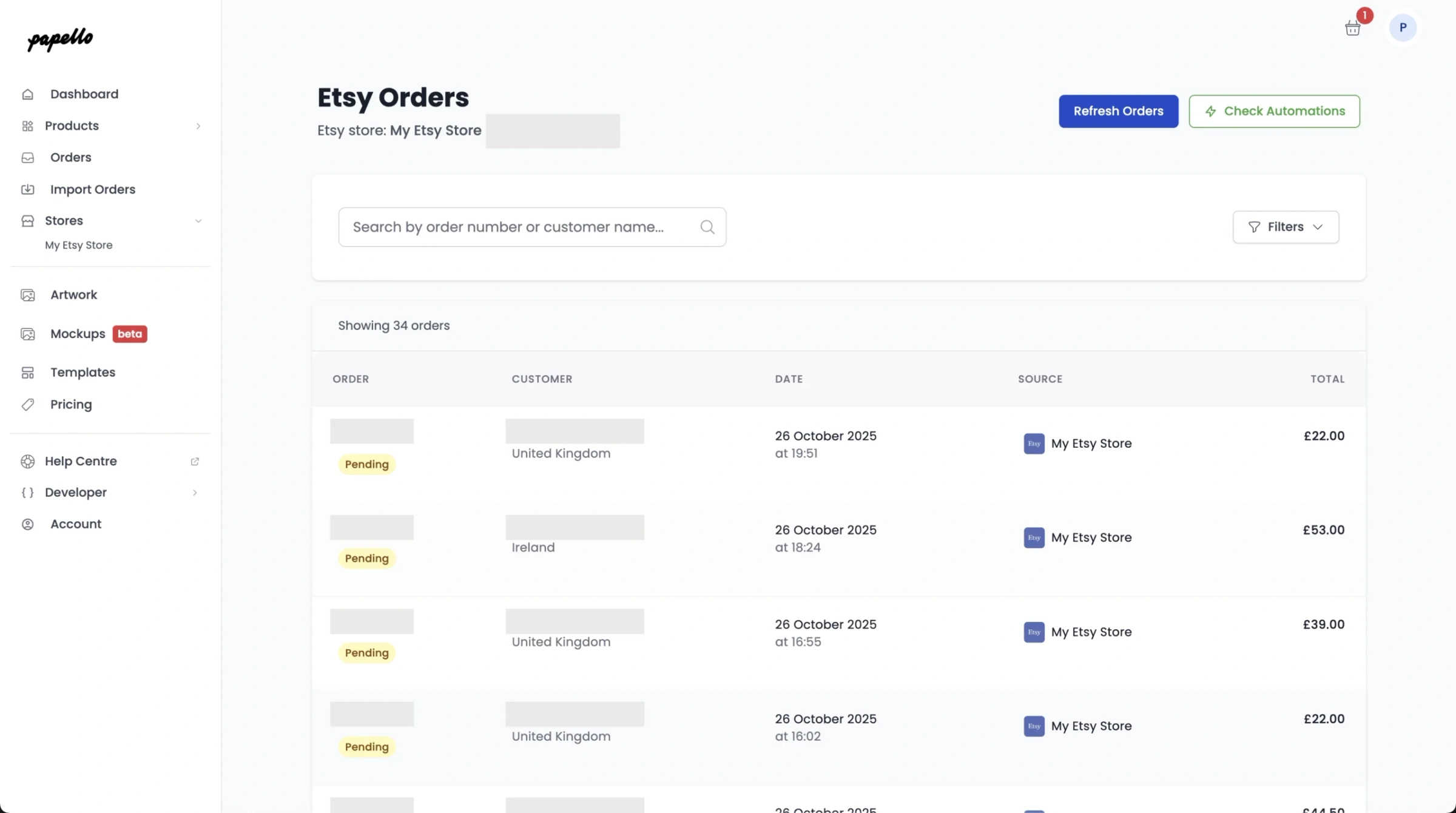The width and height of the screenshot is (1456, 813).
Task: Click the Products grid icon
Action: [x=28, y=126]
